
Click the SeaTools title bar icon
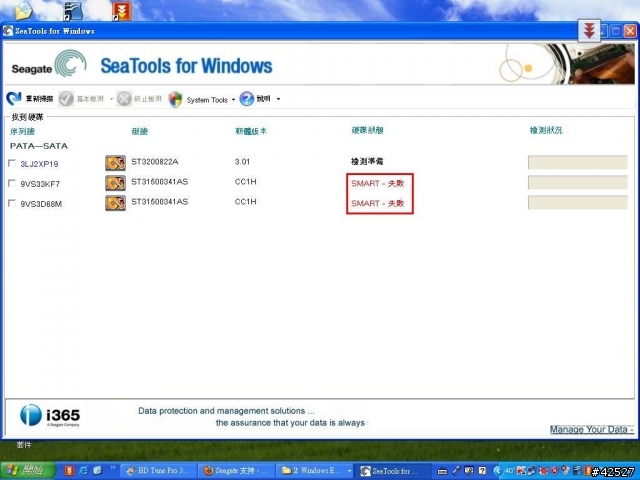[8, 31]
